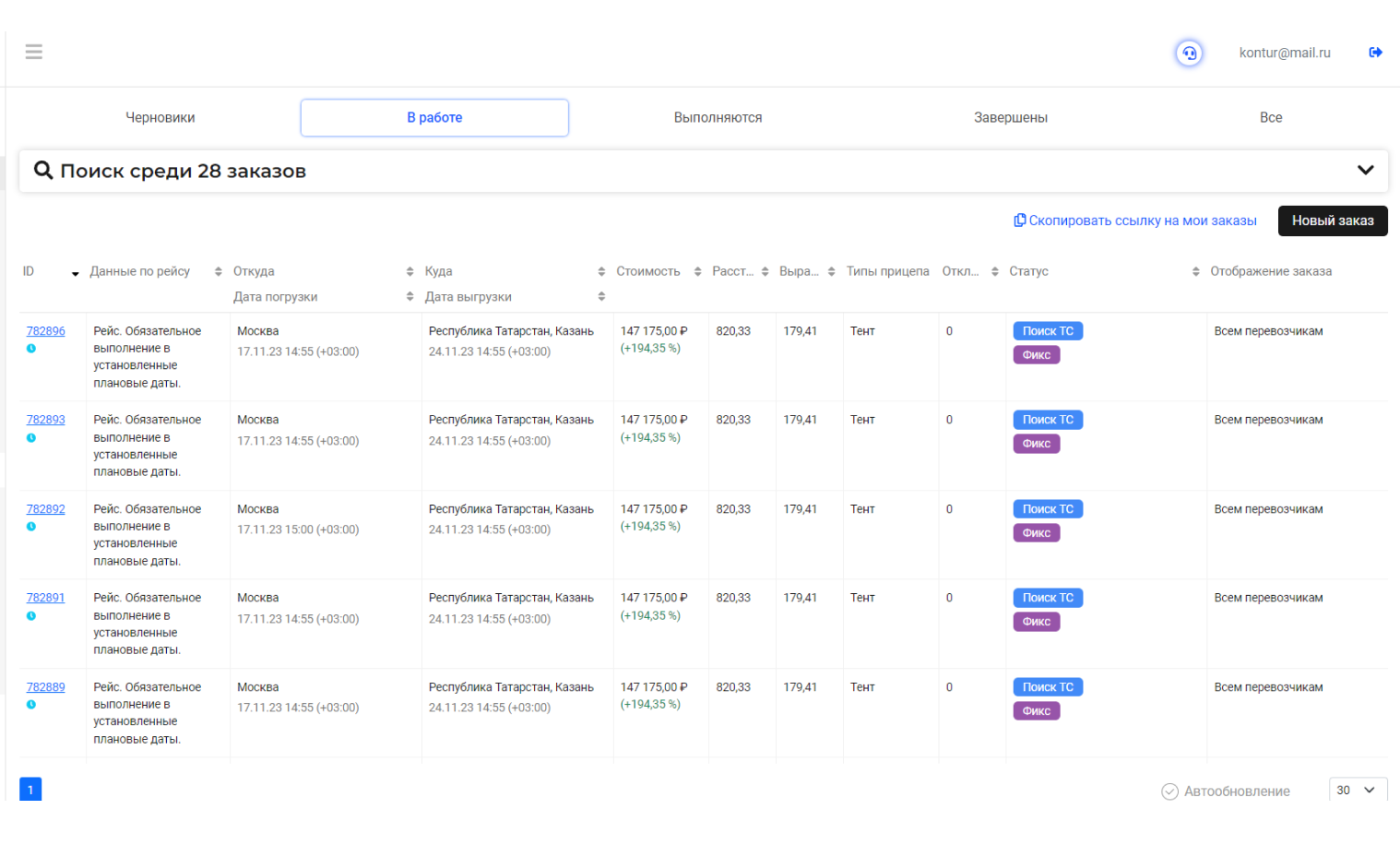Click the clock icon under order 782892
This screenshot has height=857, width=1400.
pyautogui.click(x=31, y=527)
